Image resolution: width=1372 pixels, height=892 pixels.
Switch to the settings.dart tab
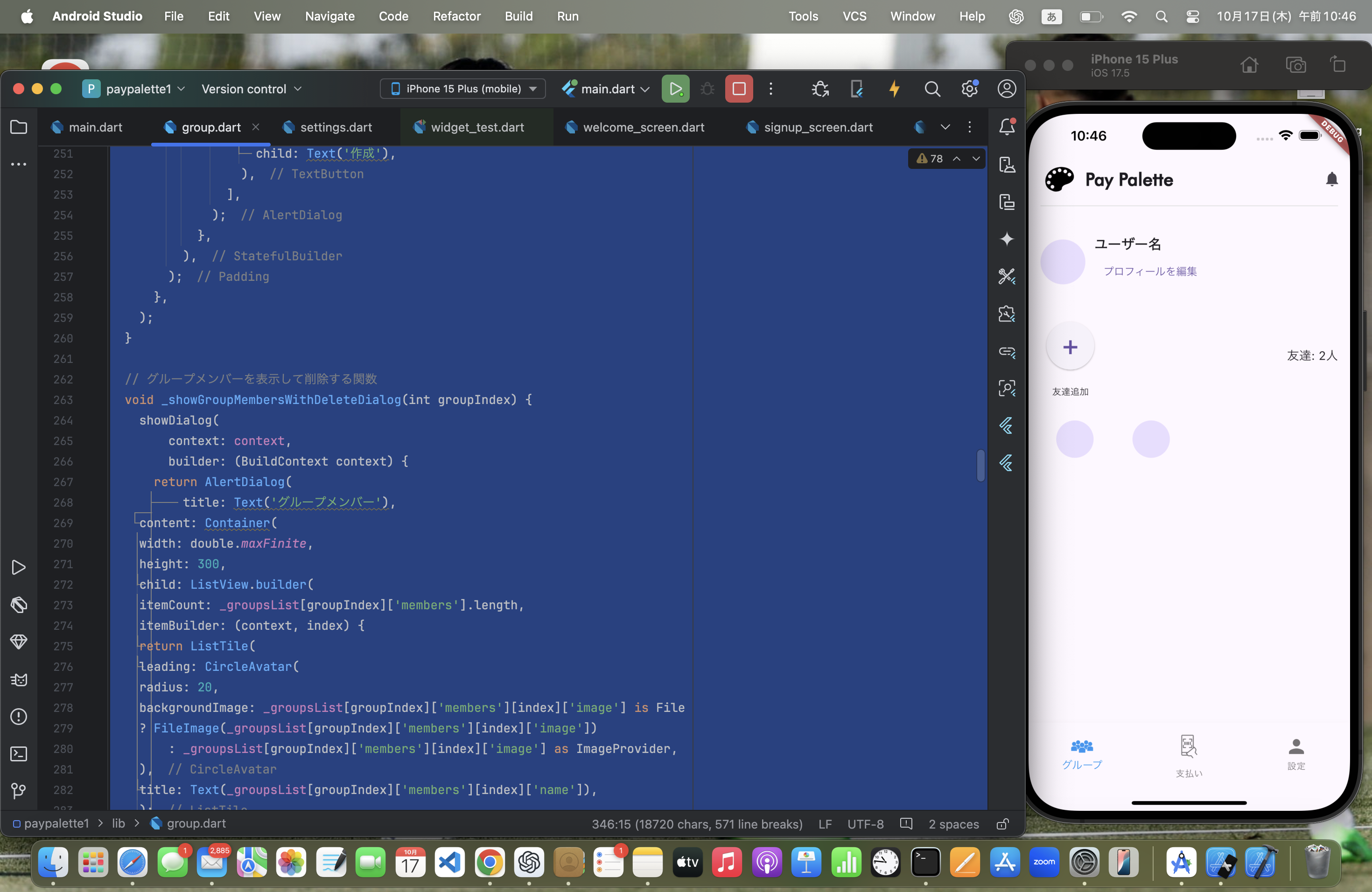pyautogui.click(x=336, y=127)
